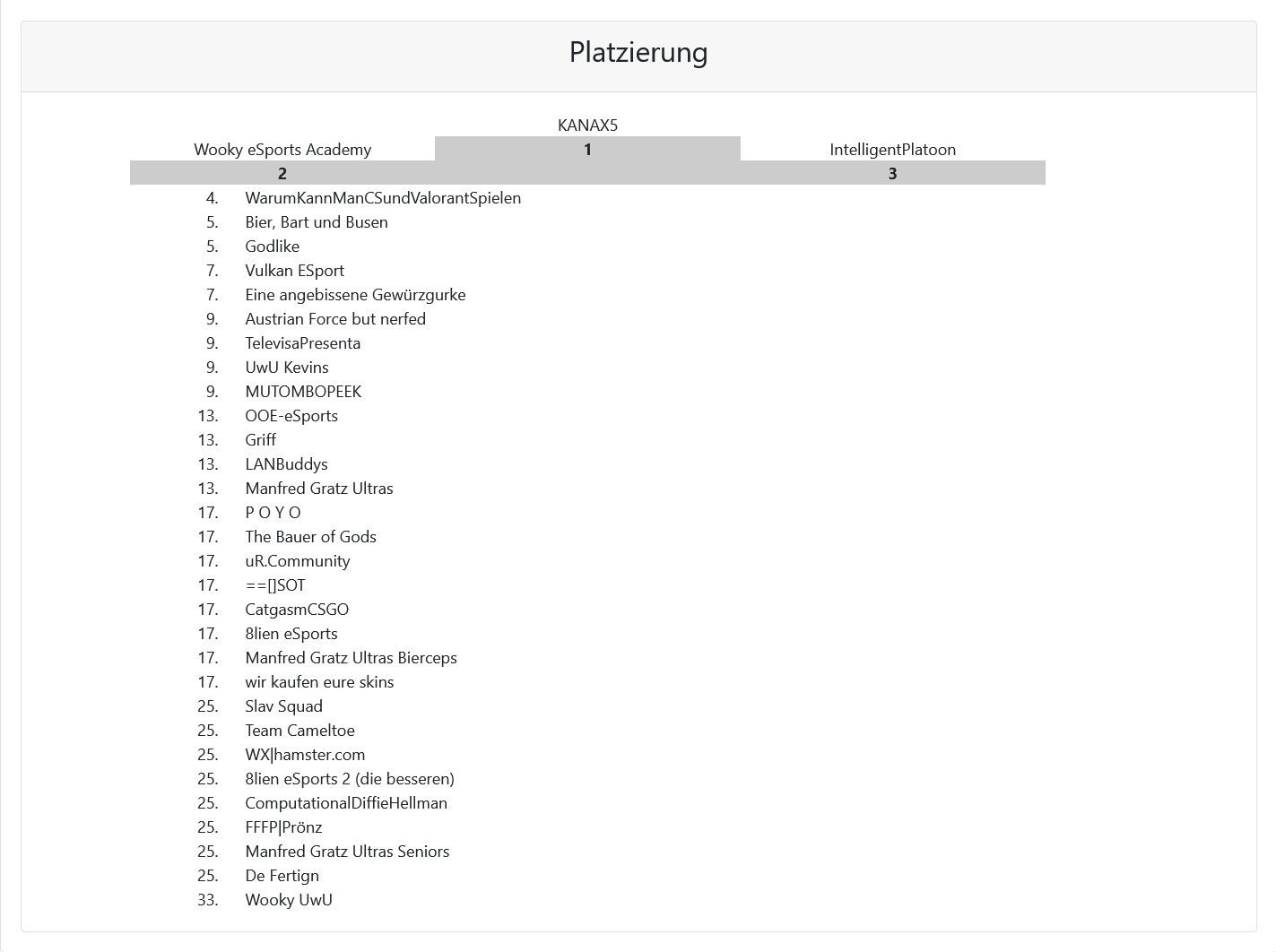Click the gray podium block numbered 1
Image resolution: width=1276 pixels, height=952 pixels.
[x=587, y=150]
